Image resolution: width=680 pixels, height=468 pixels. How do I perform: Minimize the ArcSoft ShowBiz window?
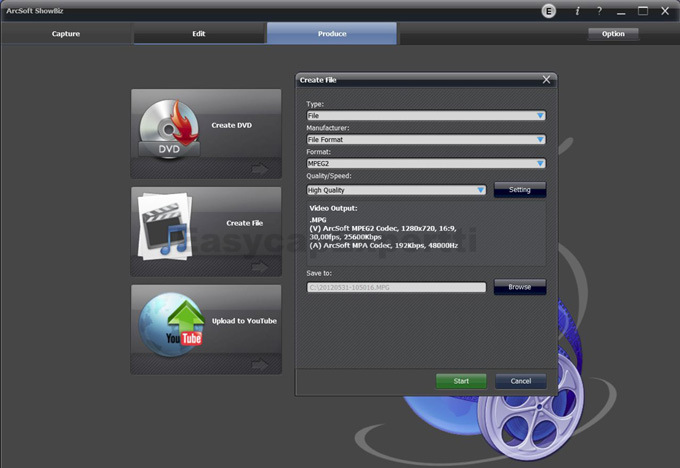[x=621, y=12]
